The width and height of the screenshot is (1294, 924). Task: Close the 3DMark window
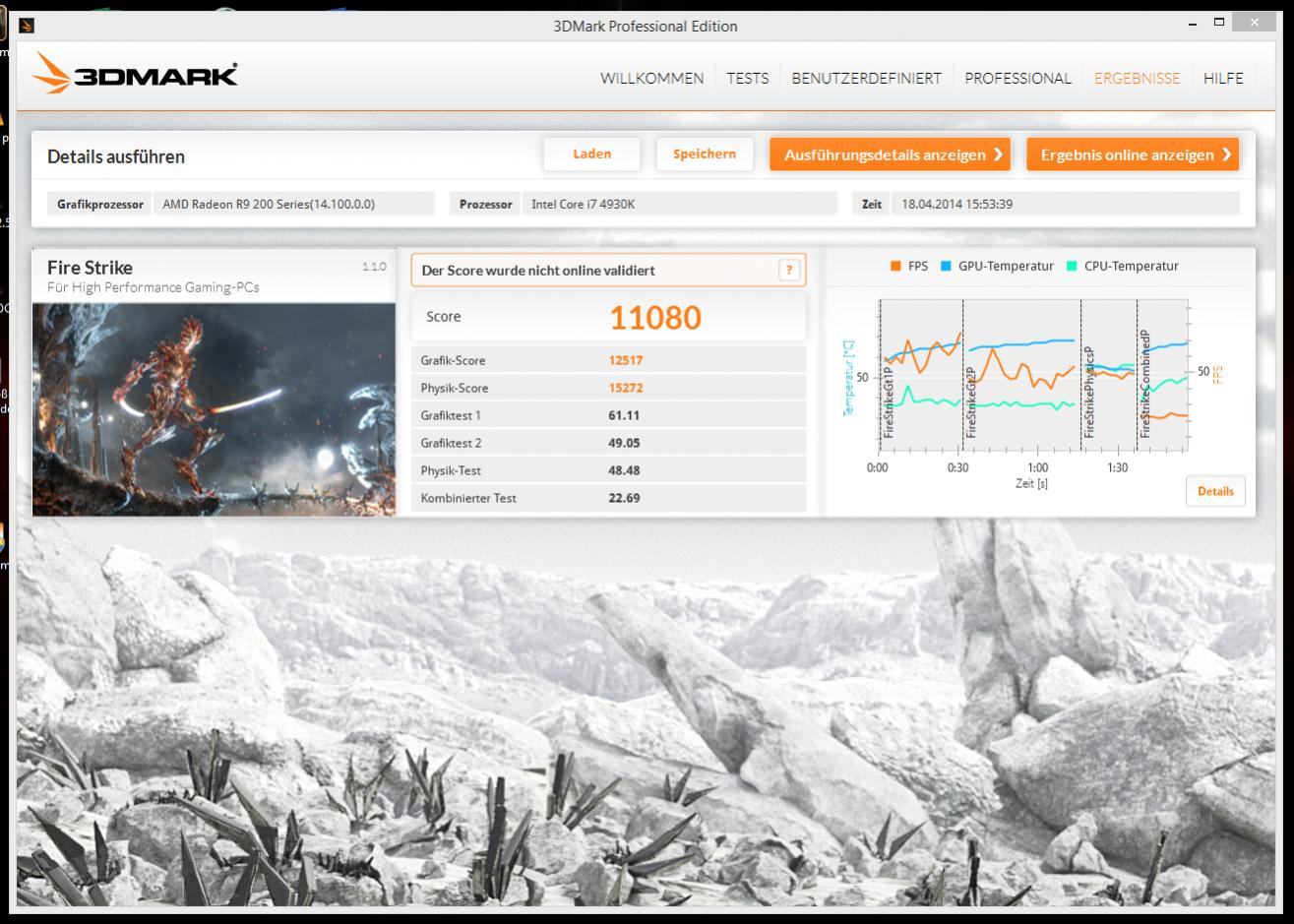click(x=1253, y=23)
